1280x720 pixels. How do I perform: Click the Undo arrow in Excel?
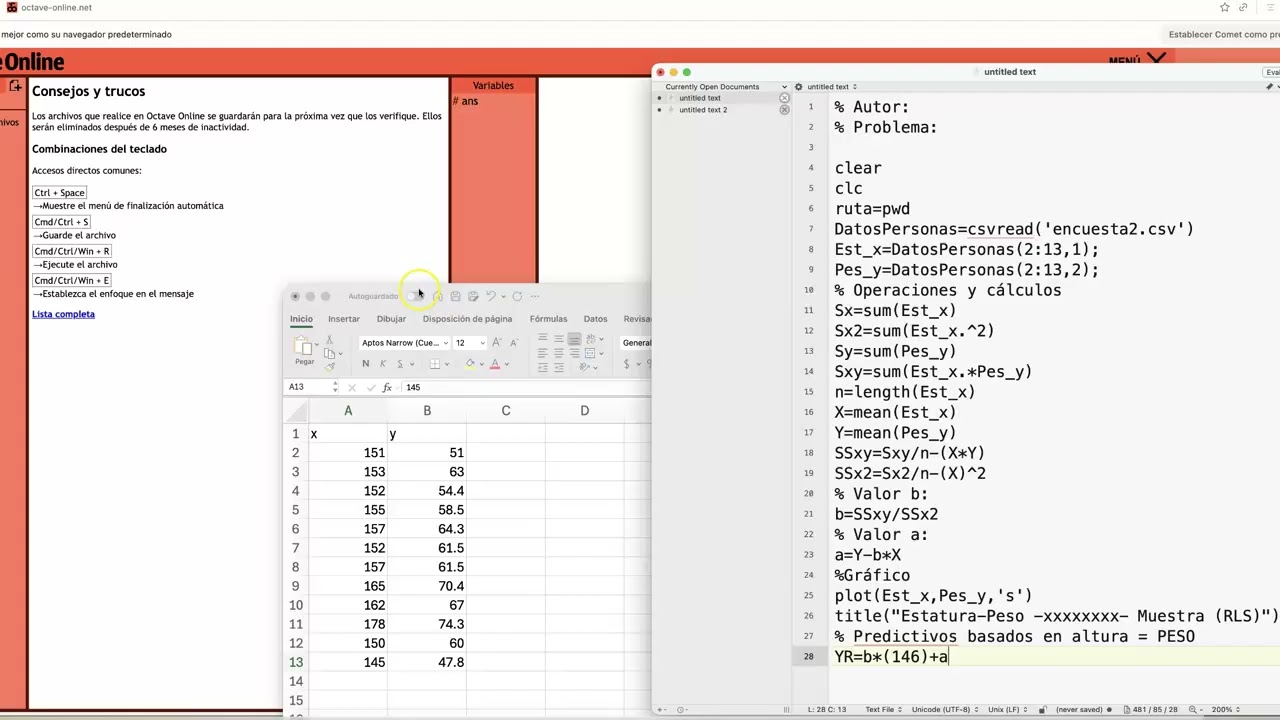point(490,296)
